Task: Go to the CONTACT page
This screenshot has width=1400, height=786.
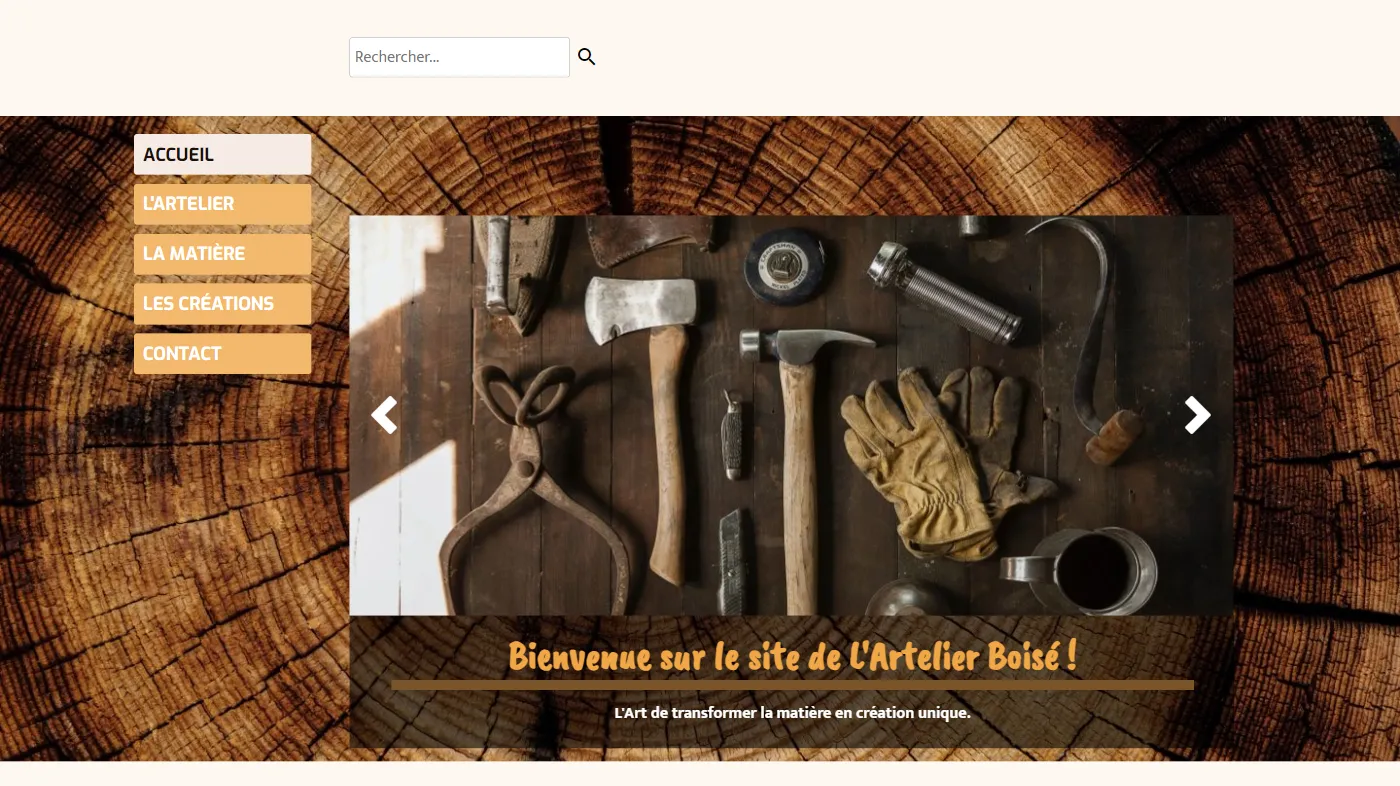Action: click(222, 354)
